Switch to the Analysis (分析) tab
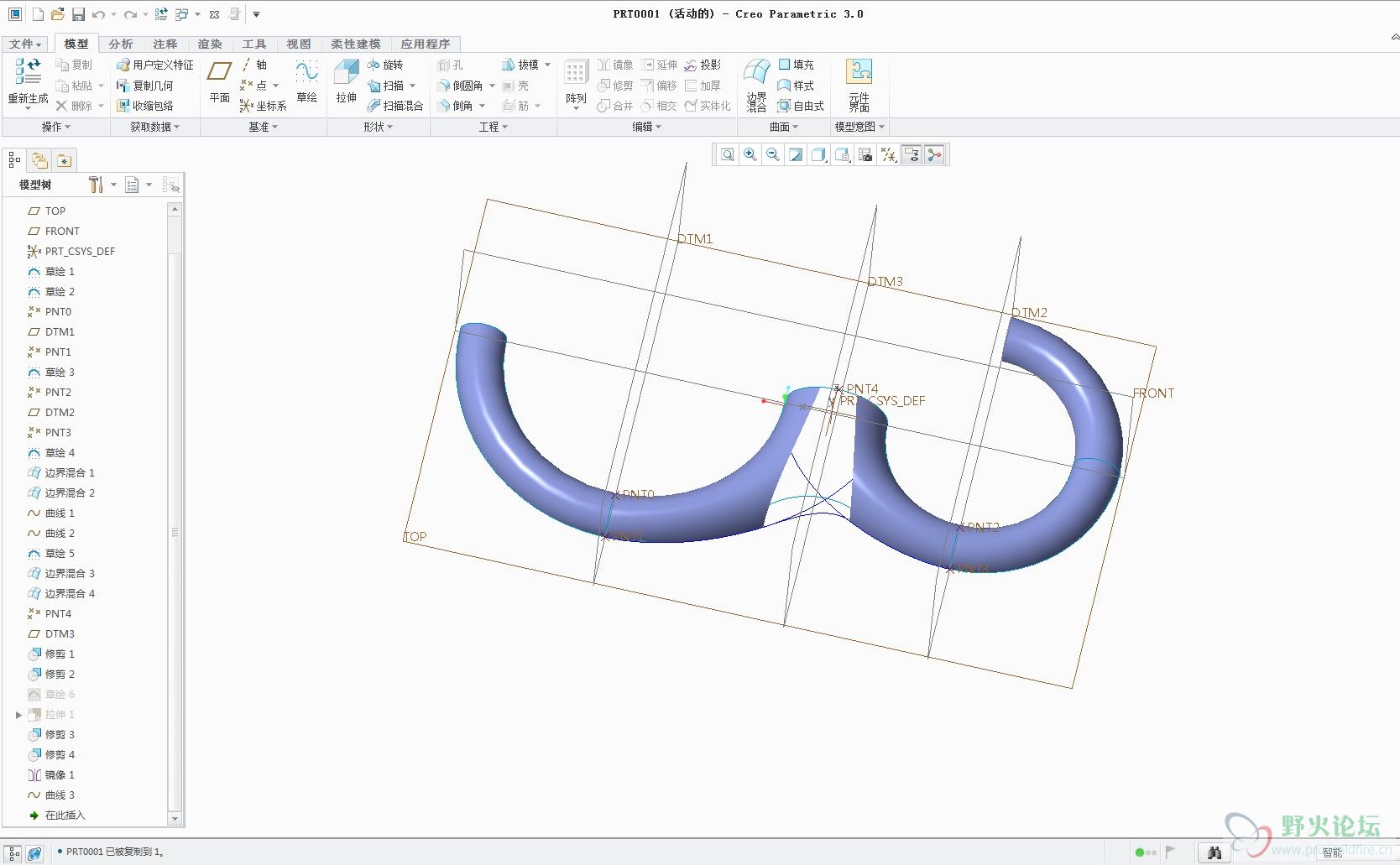The width and height of the screenshot is (1400, 865). (x=120, y=44)
